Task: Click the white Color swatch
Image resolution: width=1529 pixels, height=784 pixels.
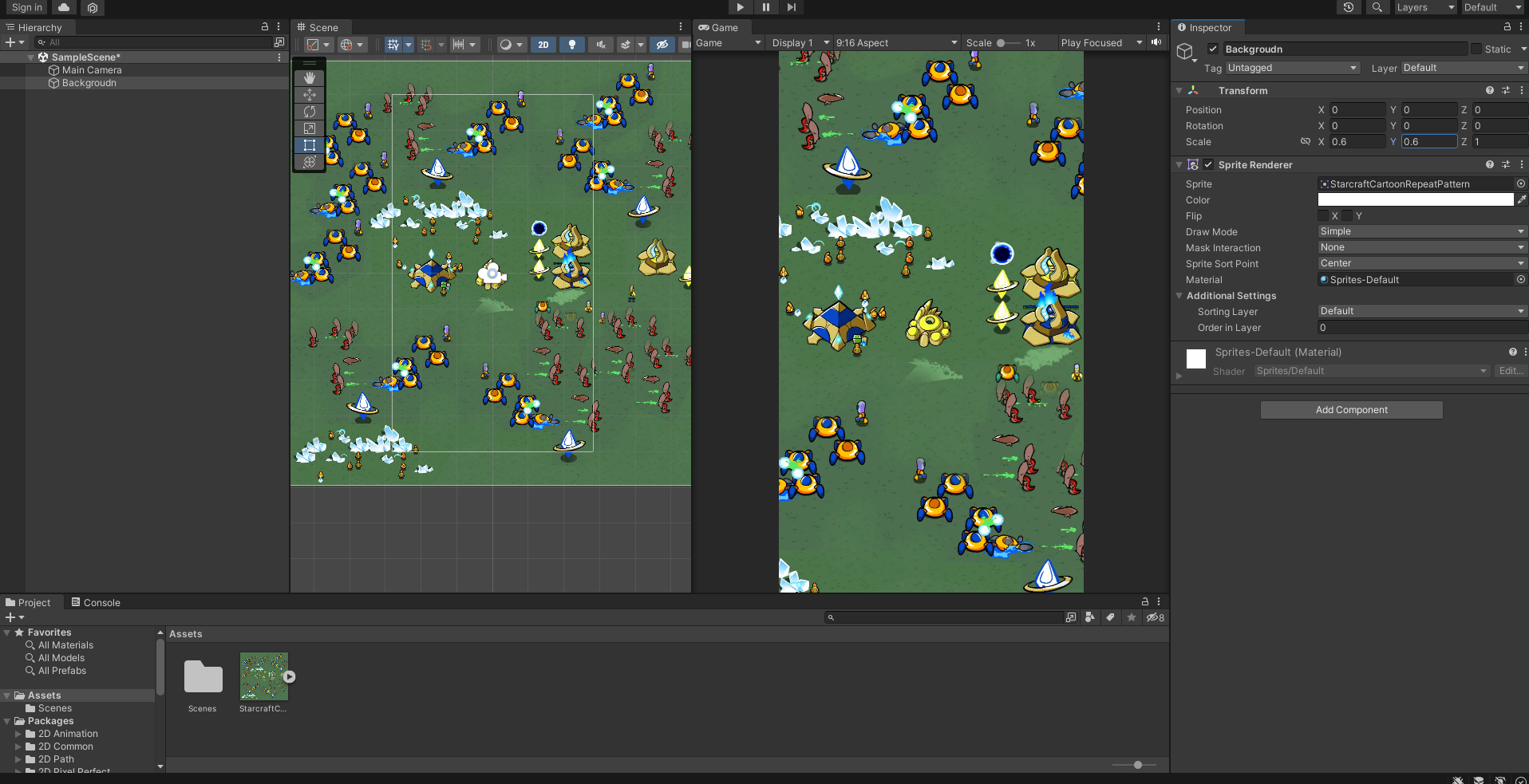Action: click(x=1416, y=199)
